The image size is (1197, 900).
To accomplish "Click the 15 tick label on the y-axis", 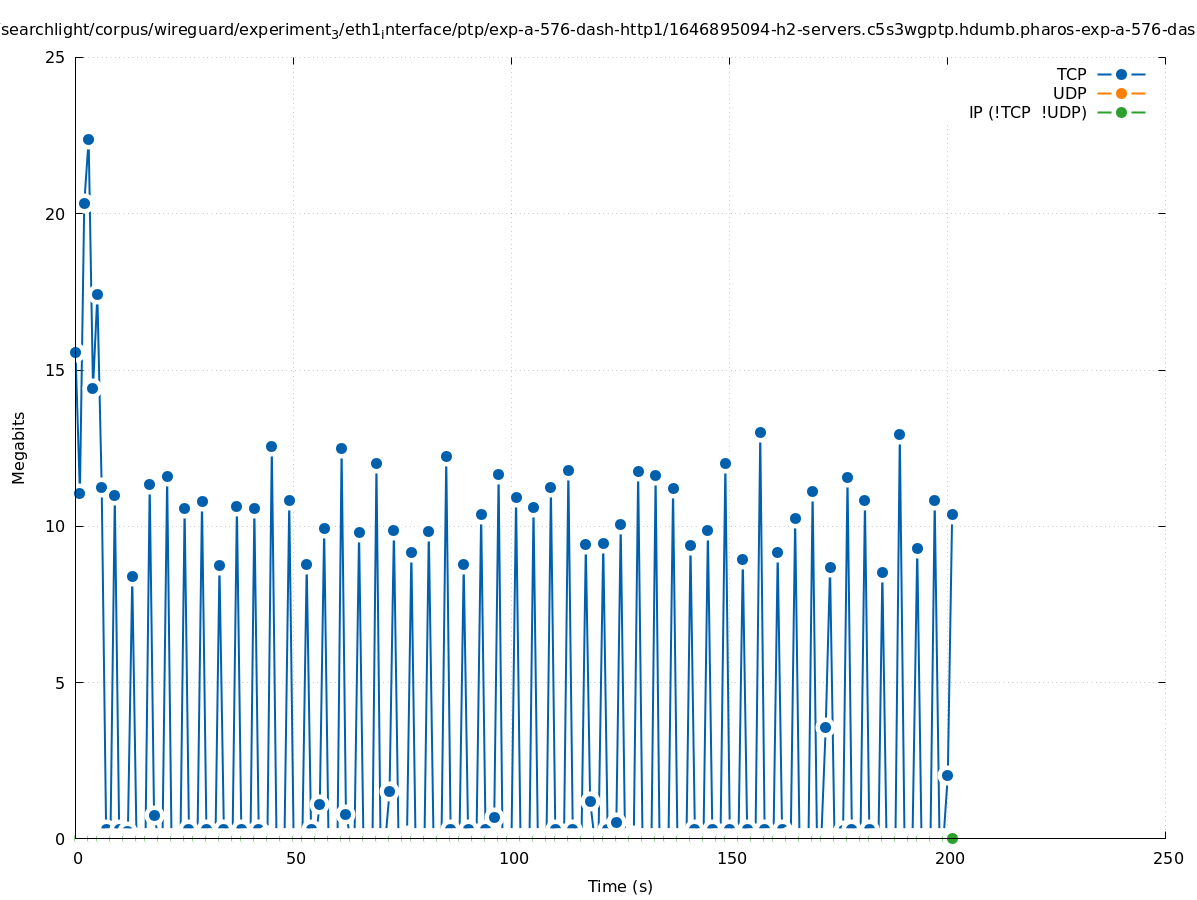I will (56, 370).
